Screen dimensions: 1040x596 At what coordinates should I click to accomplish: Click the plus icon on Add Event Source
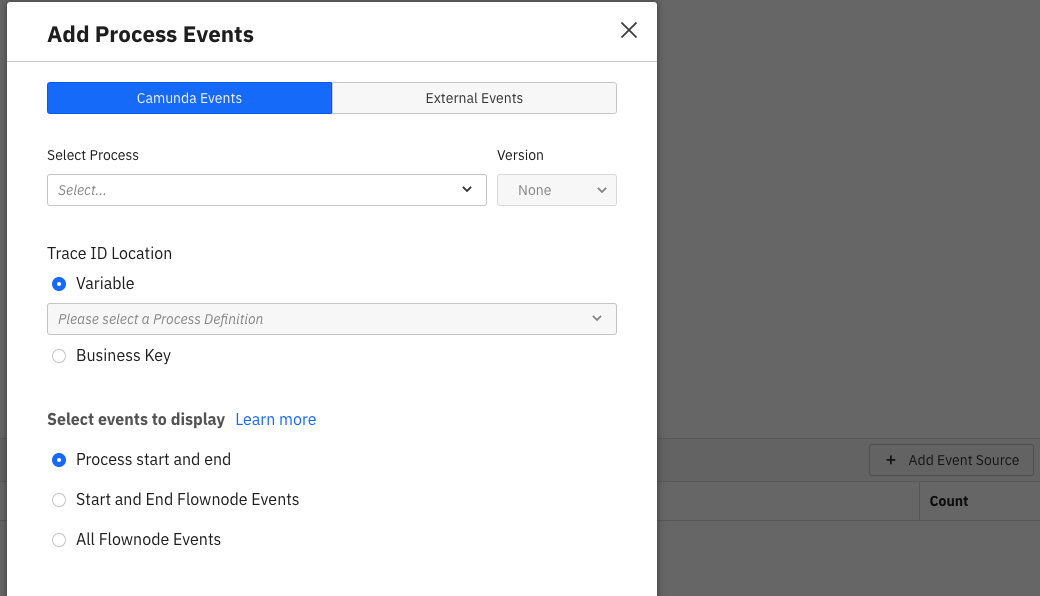pyautogui.click(x=891, y=460)
